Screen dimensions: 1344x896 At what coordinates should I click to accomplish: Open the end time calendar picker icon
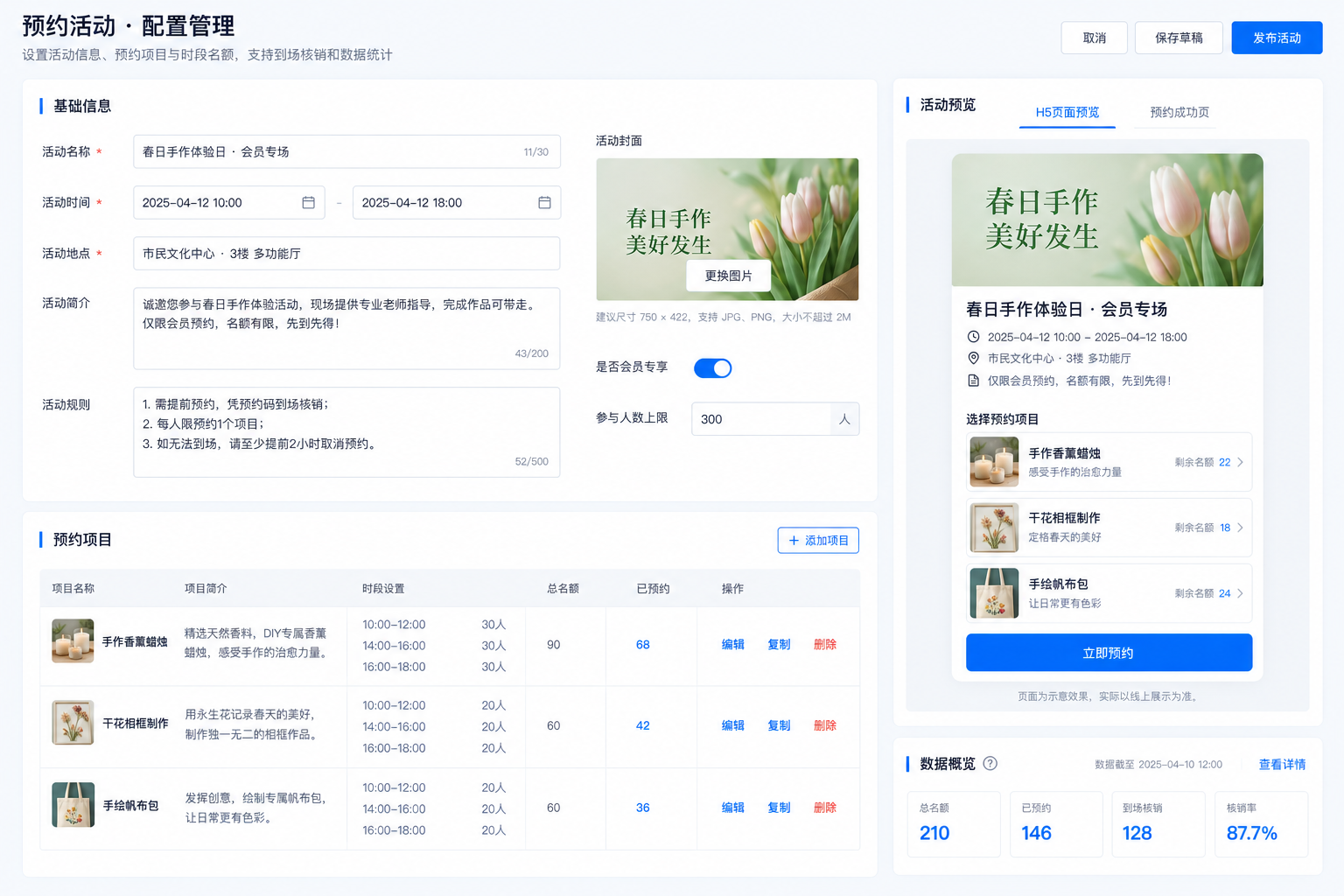[544, 203]
